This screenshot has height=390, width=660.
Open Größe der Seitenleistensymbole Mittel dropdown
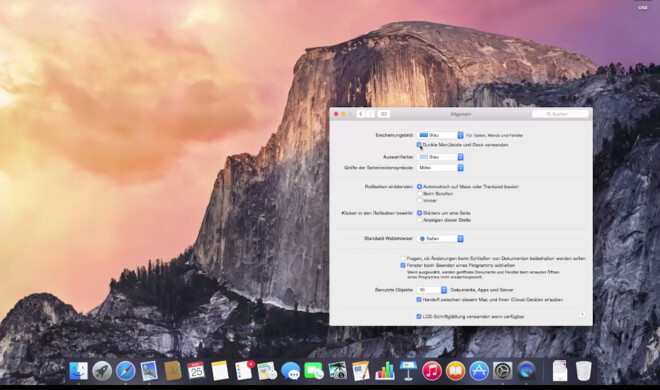pos(440,167)
